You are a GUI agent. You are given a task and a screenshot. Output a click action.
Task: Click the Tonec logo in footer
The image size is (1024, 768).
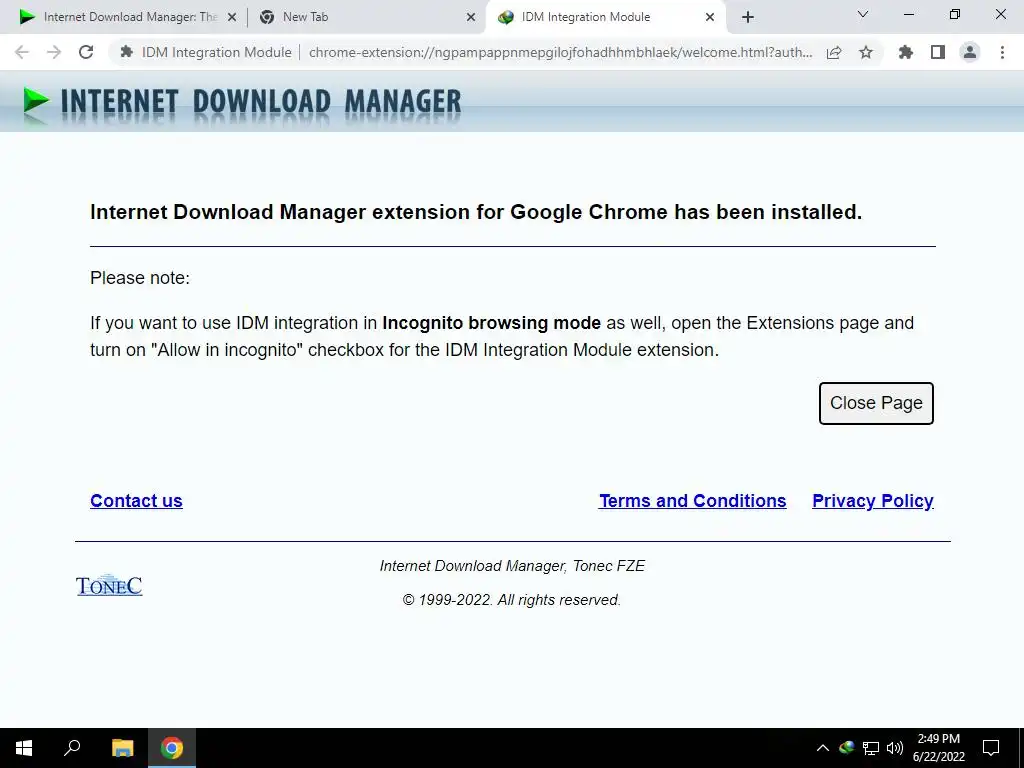(109, 585)
